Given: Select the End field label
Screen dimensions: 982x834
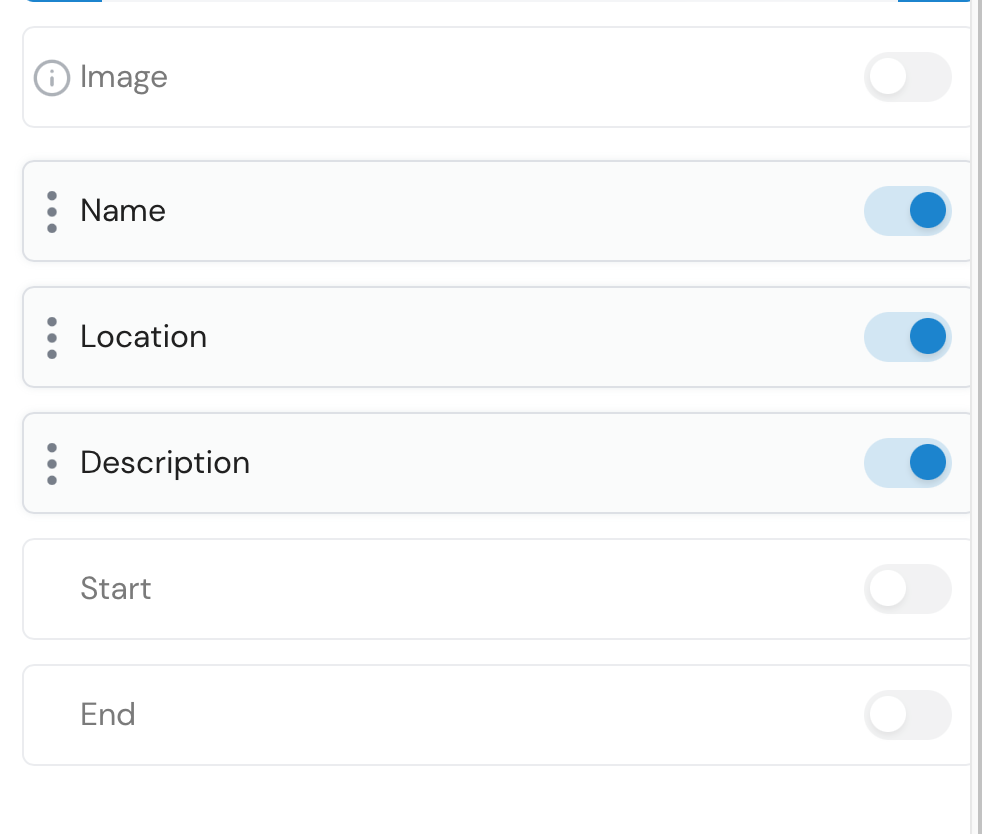Looking at the screenshot, I should [x=108, y=715].
